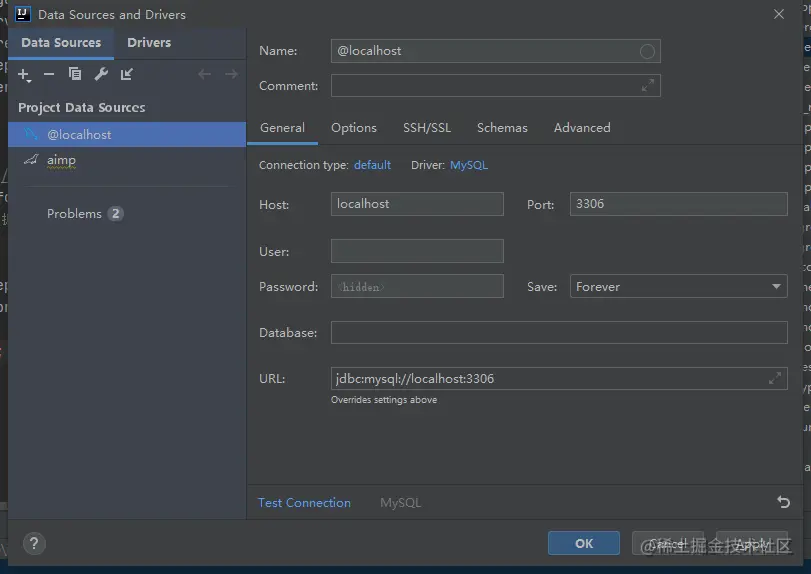Duplicate the selected data source
The width and height of the screenshot is (811, 574).
(x=75, y=74)
